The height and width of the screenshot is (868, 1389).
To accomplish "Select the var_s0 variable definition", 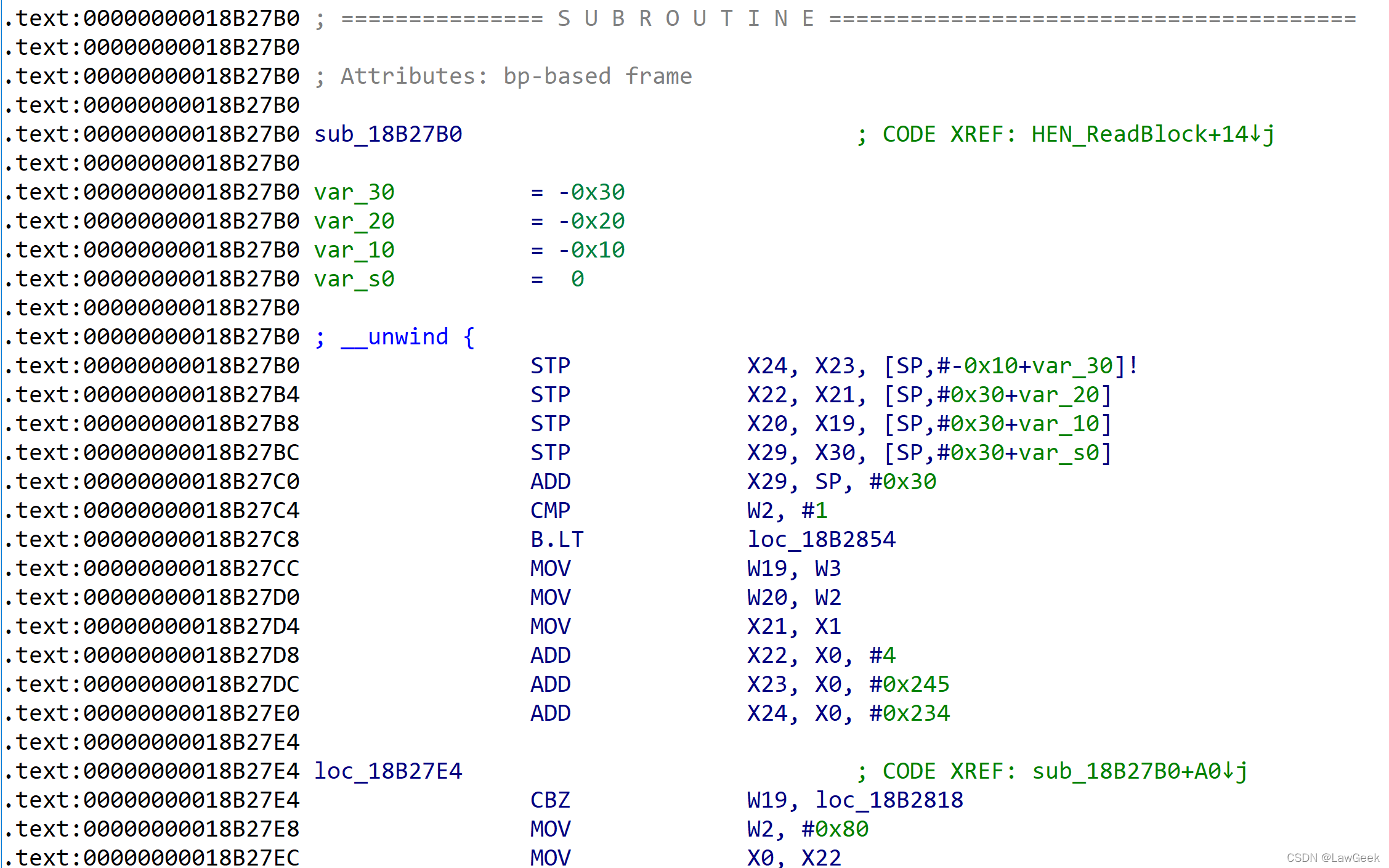I will coord(354,279).
